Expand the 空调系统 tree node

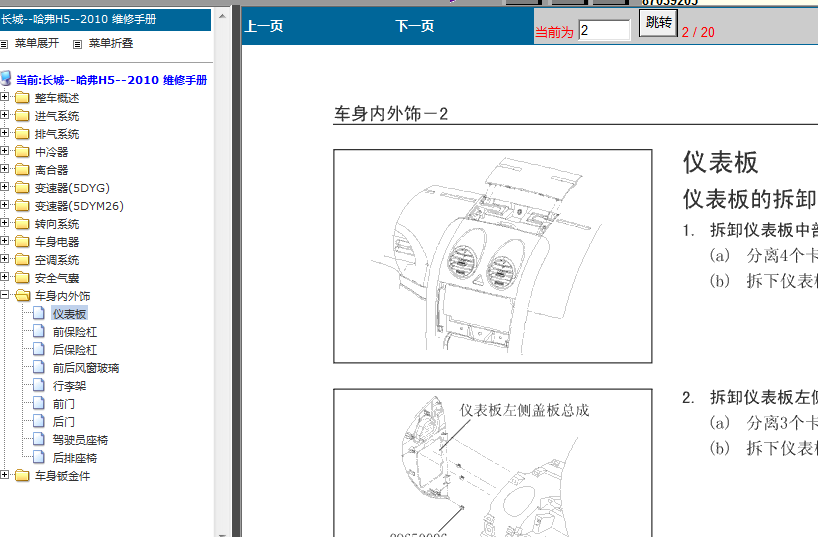4,259
